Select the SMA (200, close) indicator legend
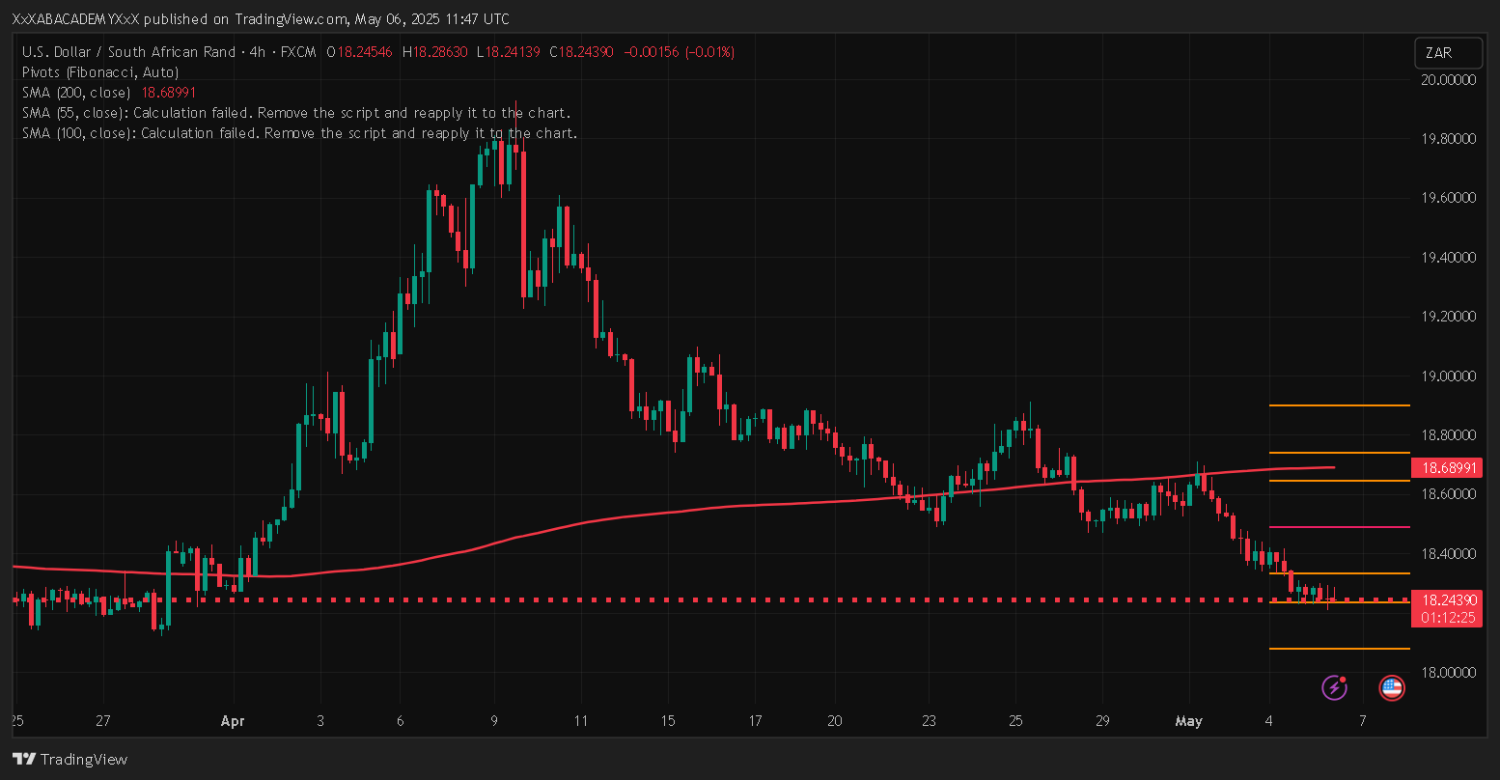Viewport: 1500px width, 780px height. coord(80,92)
